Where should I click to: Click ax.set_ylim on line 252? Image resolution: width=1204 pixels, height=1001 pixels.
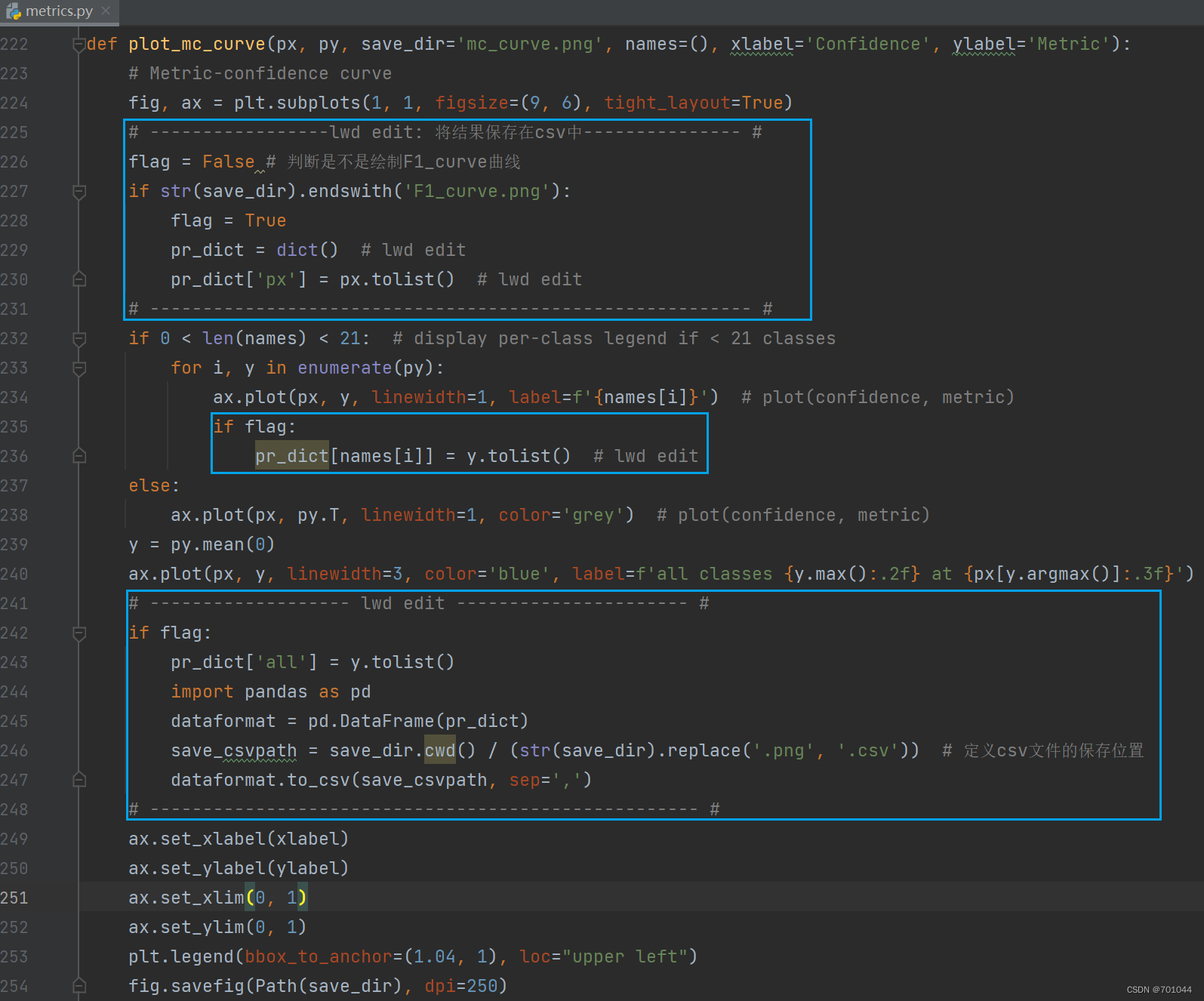(x=186, y=928)
